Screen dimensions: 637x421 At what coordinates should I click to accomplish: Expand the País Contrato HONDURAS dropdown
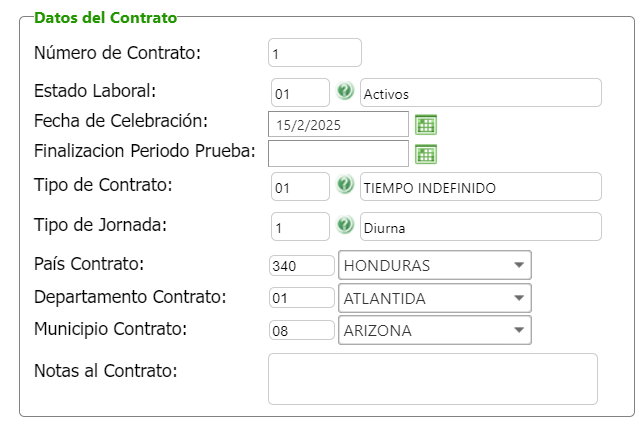point(519,265)
